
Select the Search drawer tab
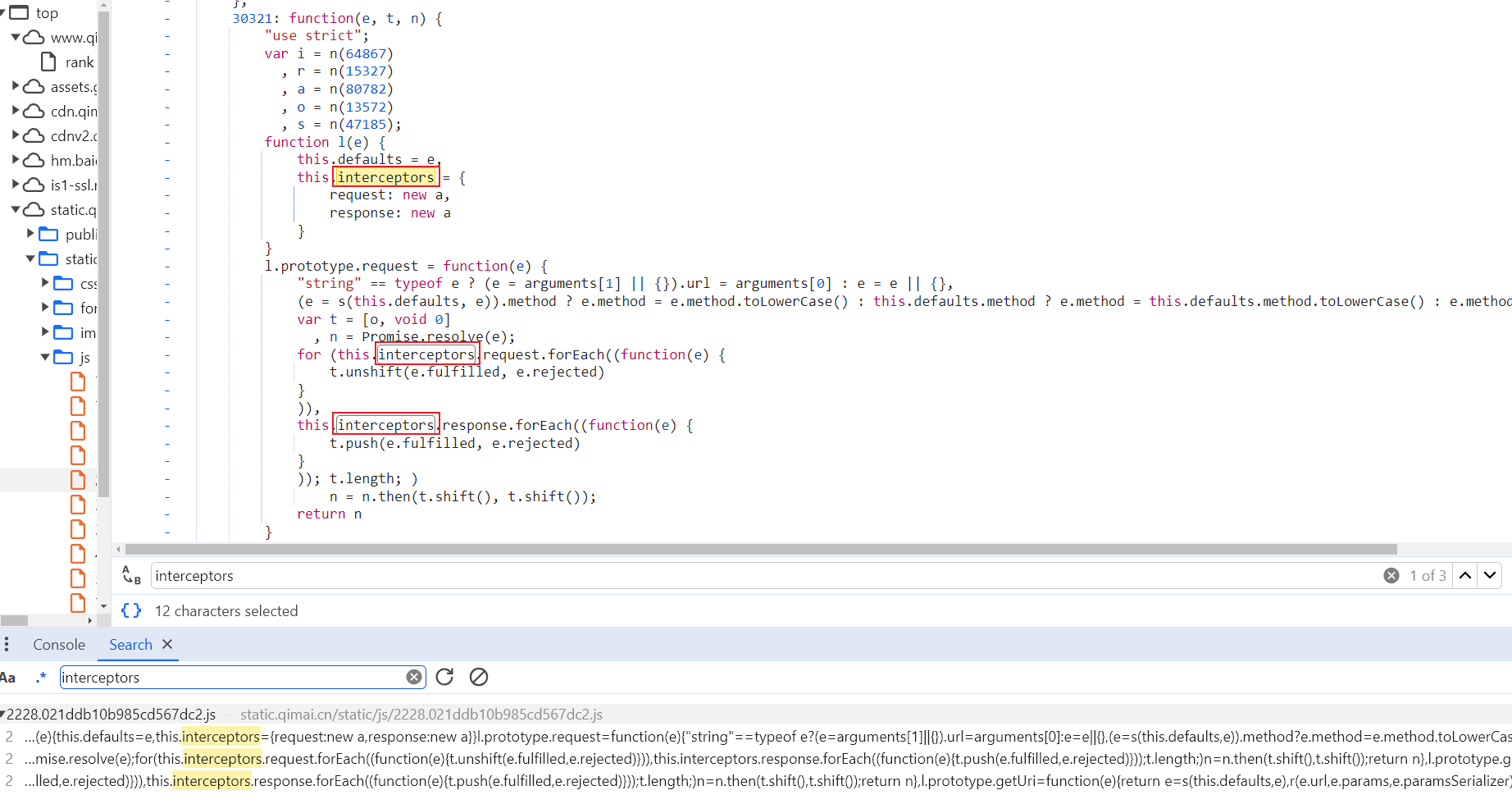point(130,644)
